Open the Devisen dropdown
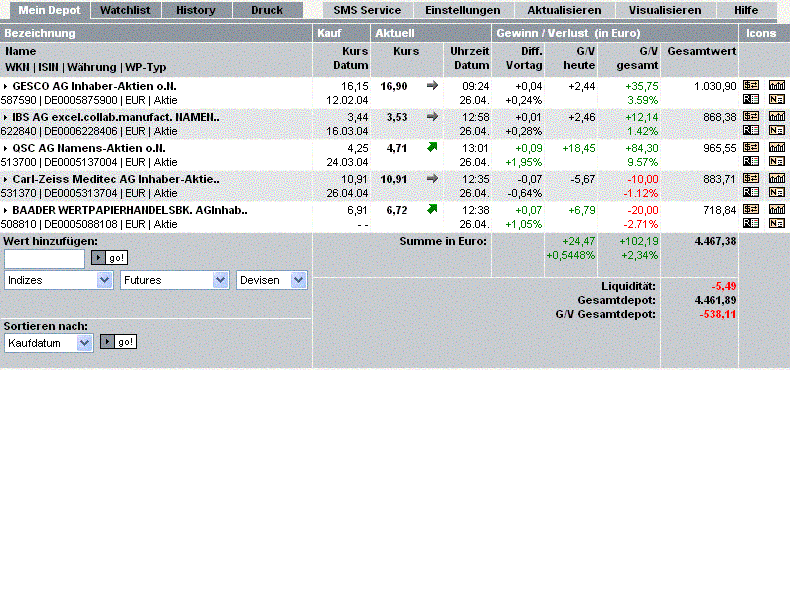 [x=271, y=280]
